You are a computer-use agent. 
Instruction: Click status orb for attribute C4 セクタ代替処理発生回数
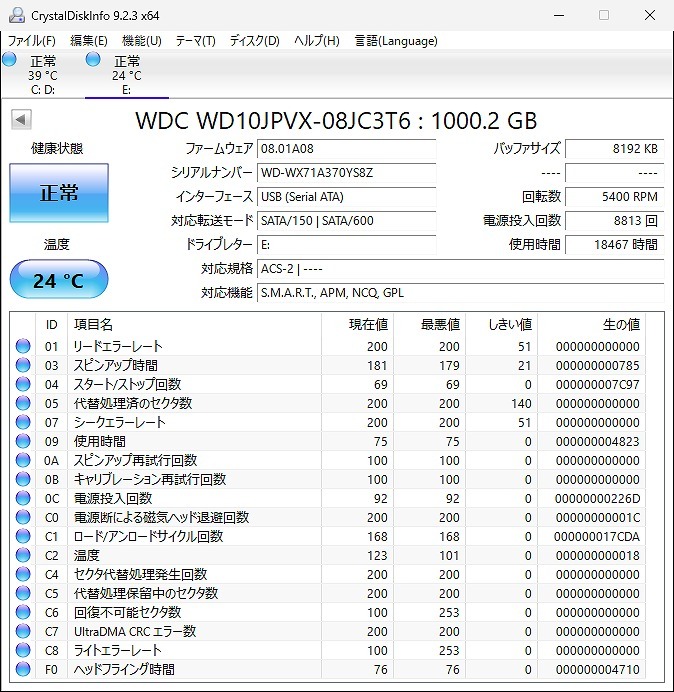(x=23, y=574)
